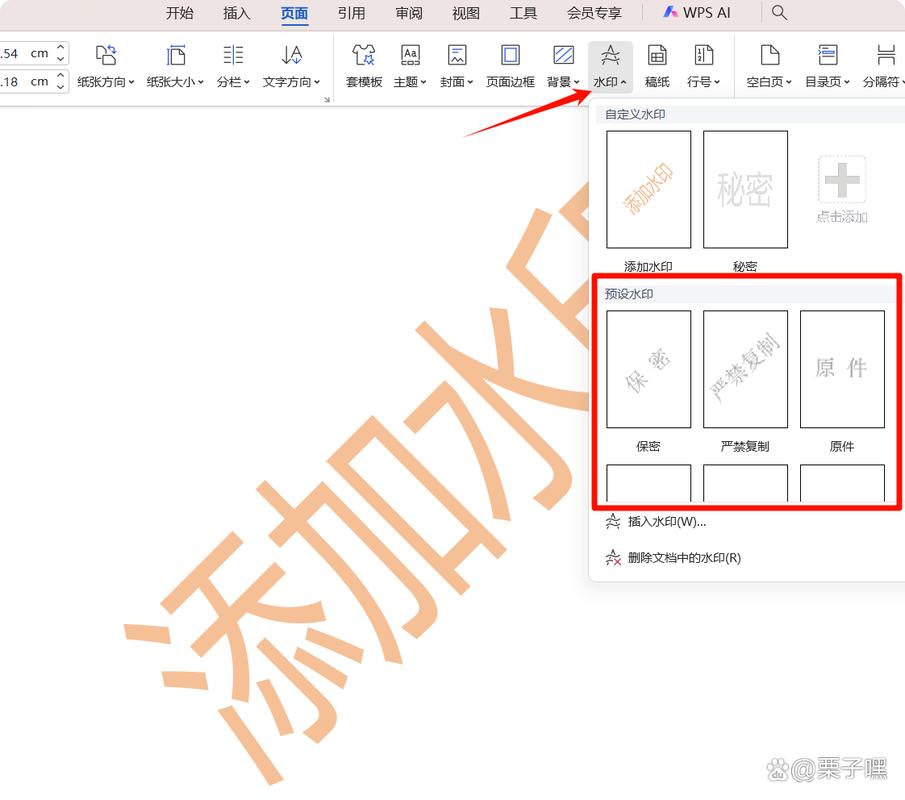Select 删除文档中的水印 remove watermark option
This screenshot has height=800, width=905.
pos(683,558)
